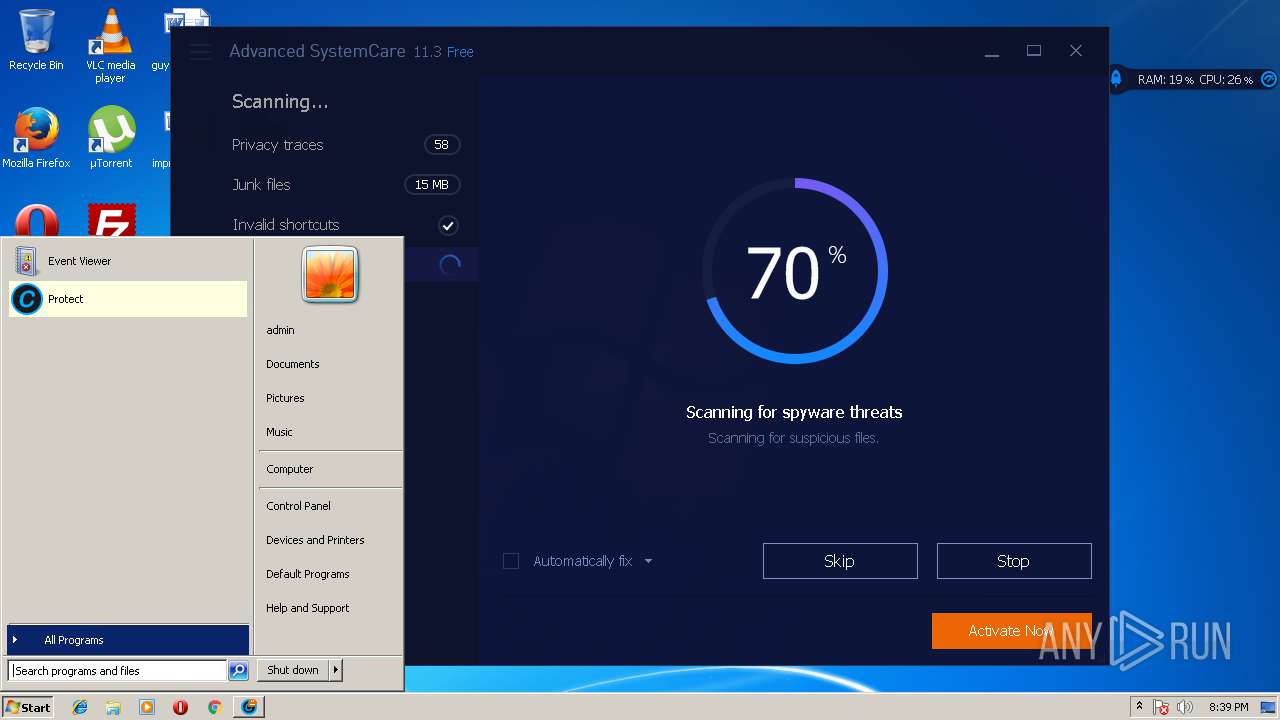Skip the current scan step
1280x720 pixels.
click(840, 561)
